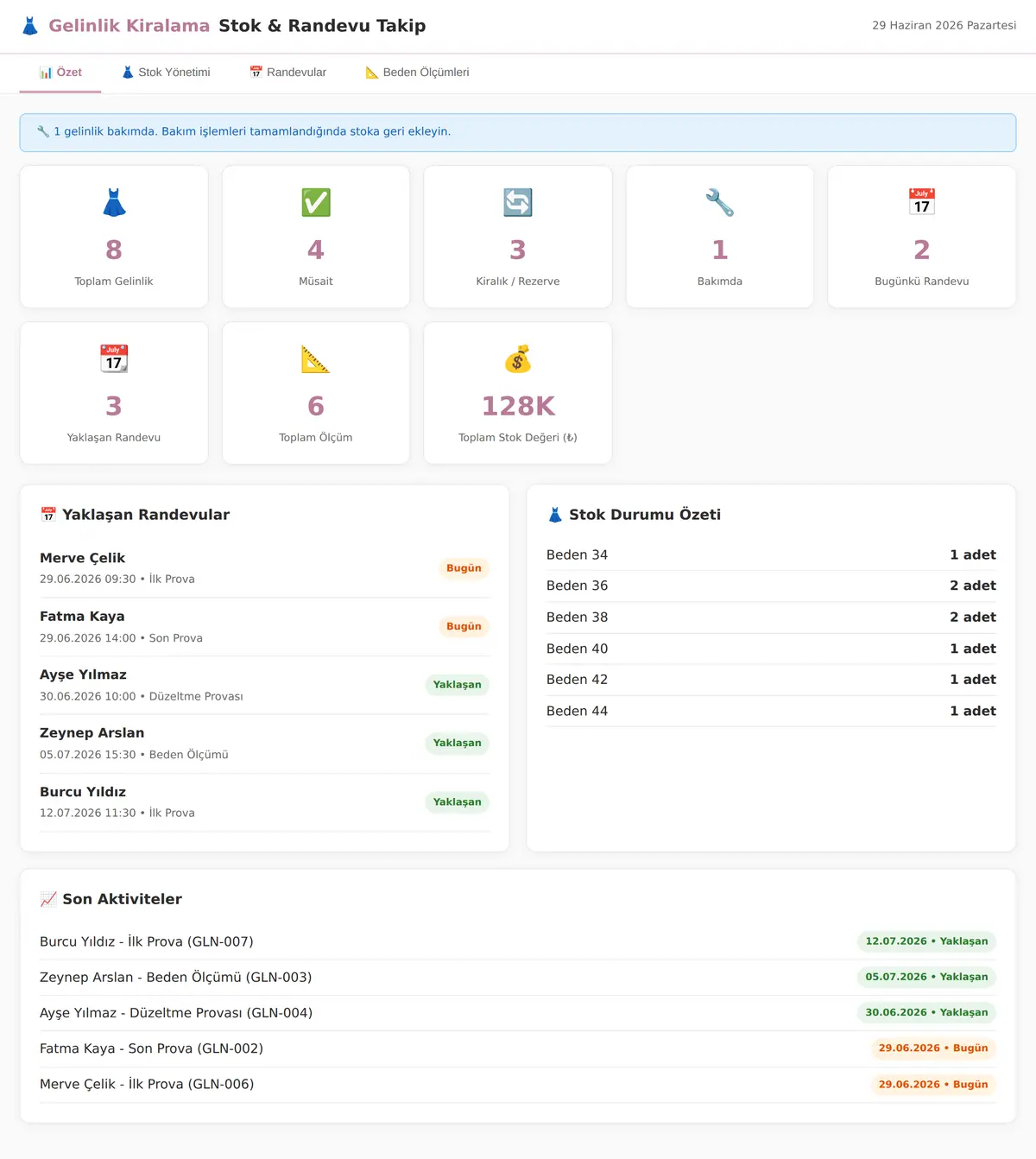Click the '29.06.2026 • Bugün' badge on Fatma Kaya's activity
Image resolution: width=1036 pixels, height=1159 pixels.
(x=933, y=1048)
